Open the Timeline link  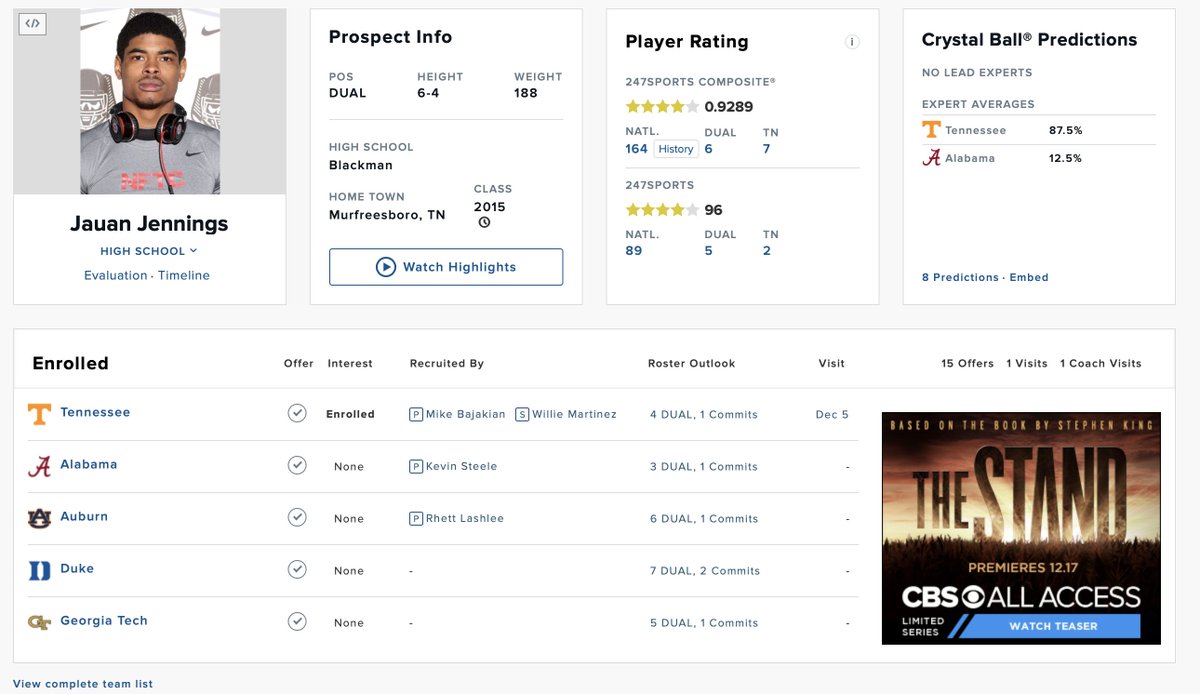[x=184, y=275]
